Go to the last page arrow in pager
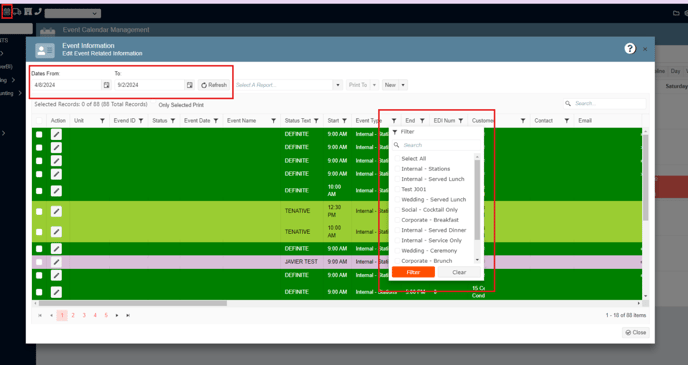Screen dimensions: 688x365 point(128,315)
